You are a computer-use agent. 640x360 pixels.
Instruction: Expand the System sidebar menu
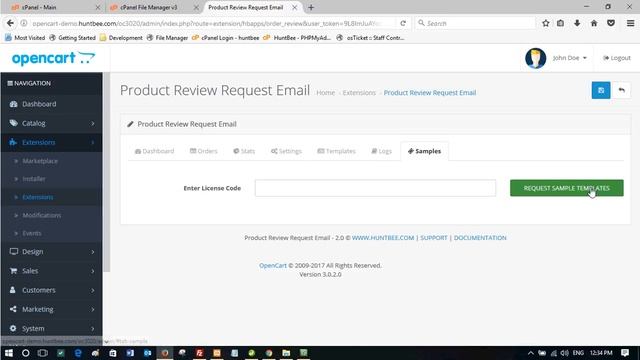pyautogui.click(x=51, y=329)
